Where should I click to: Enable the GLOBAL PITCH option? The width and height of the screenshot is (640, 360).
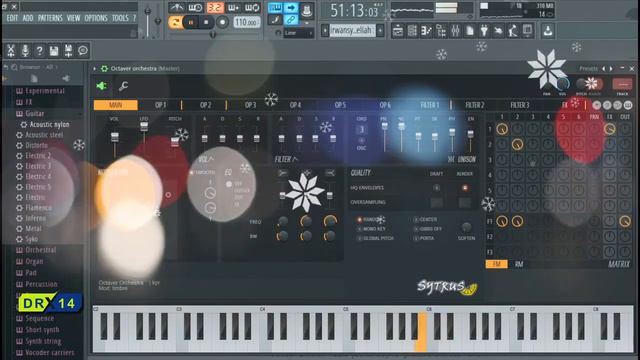[376, 238]
